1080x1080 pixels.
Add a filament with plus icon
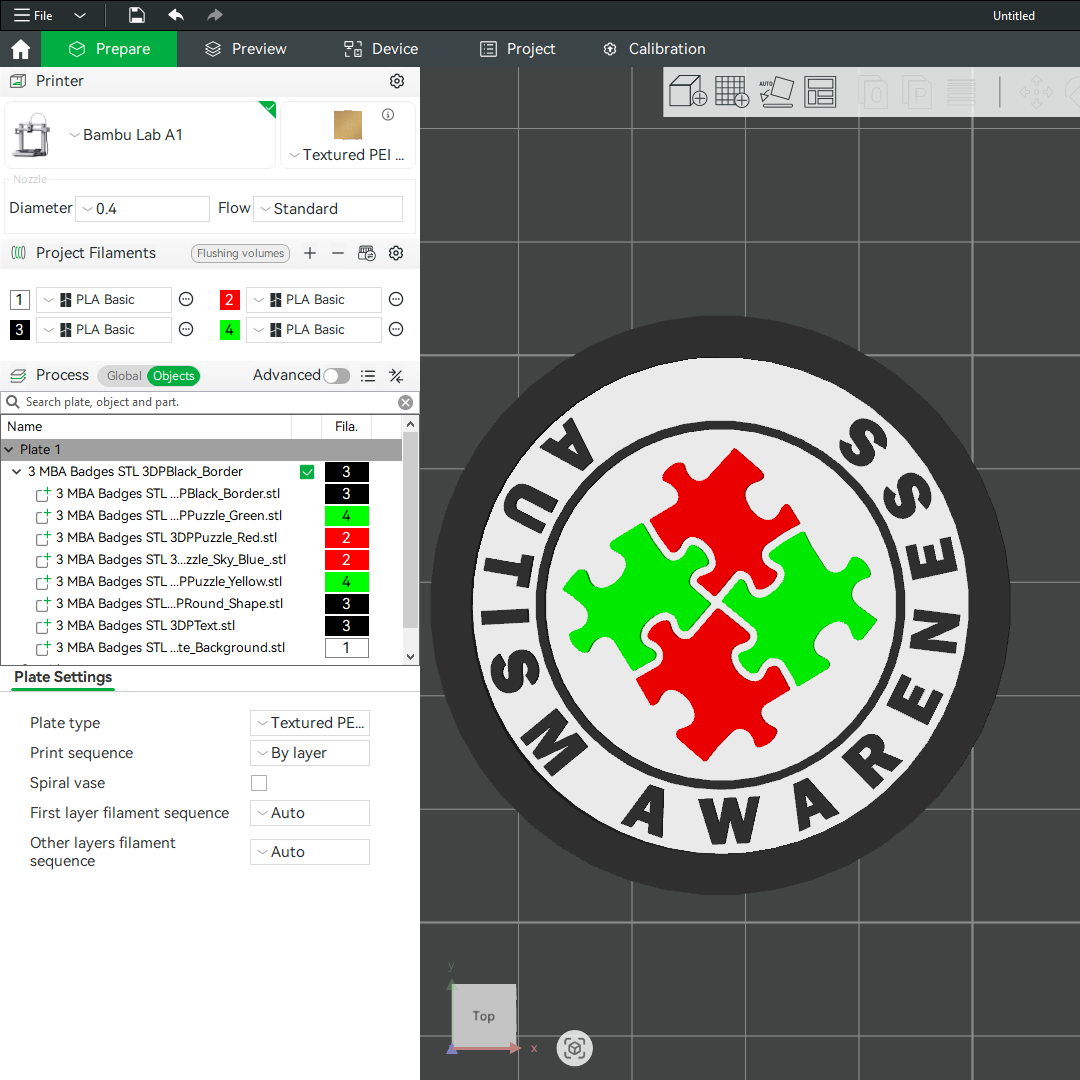[310, 253]
